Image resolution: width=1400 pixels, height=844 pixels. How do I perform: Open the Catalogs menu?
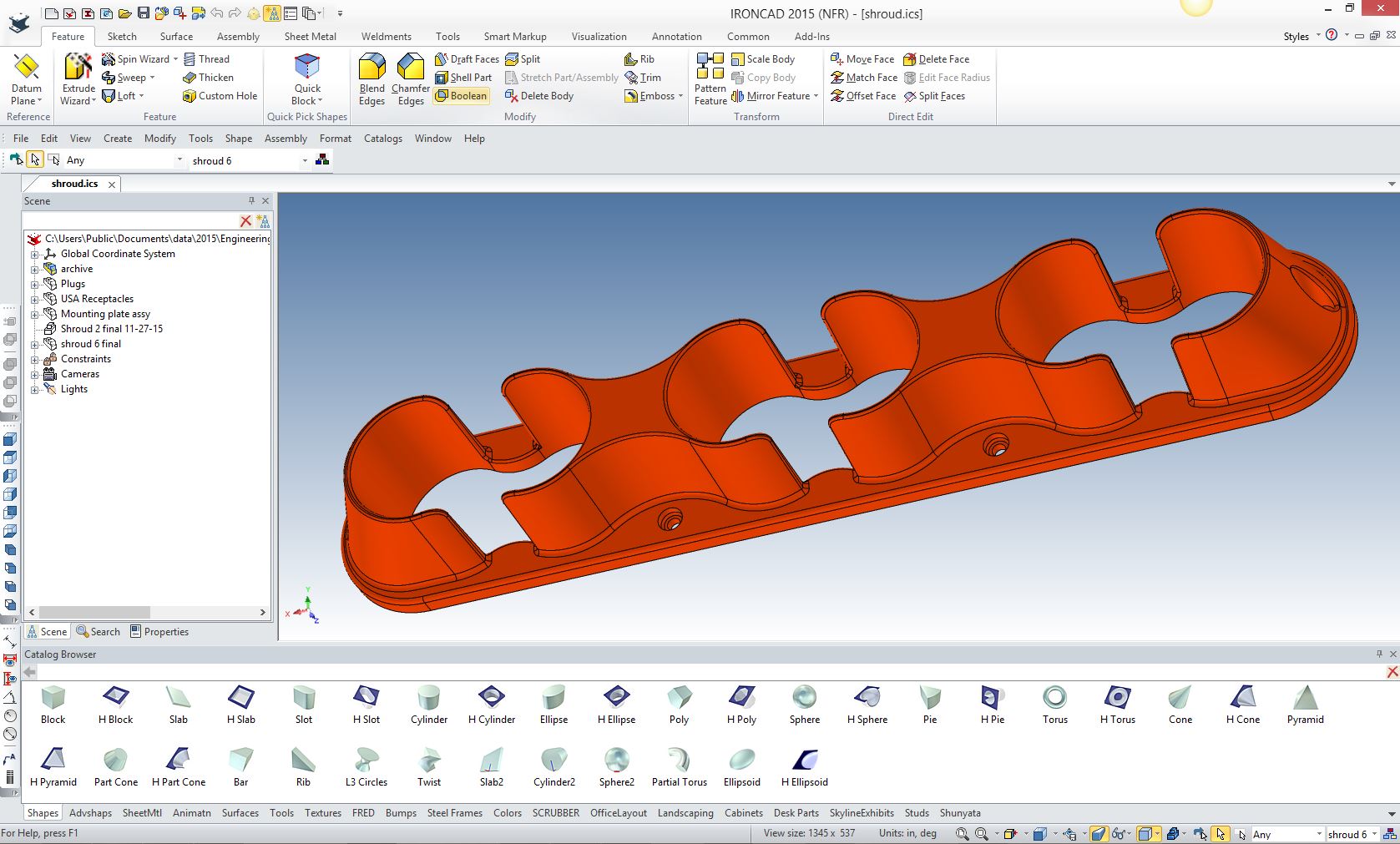[382, 139]
